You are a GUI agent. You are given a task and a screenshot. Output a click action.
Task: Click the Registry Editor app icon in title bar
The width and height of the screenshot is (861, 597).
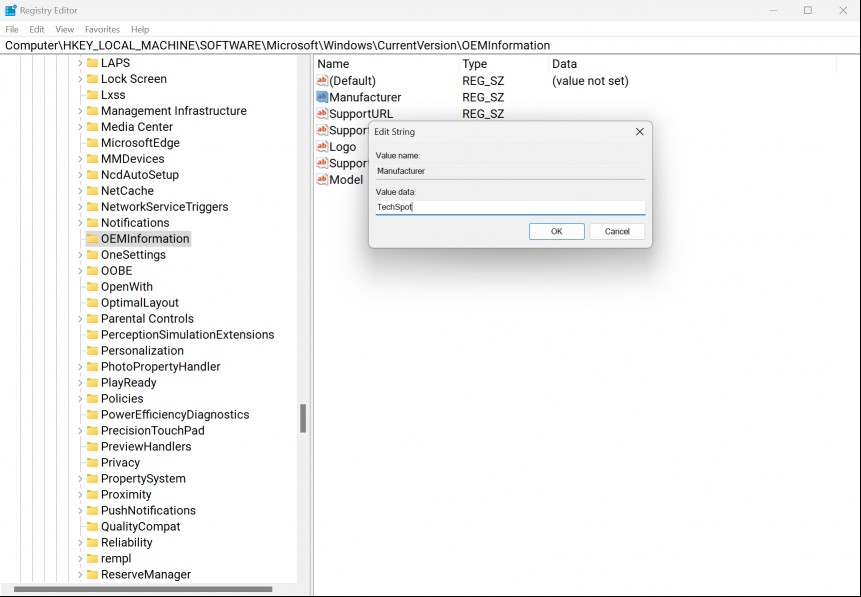(x=10, y=10)
